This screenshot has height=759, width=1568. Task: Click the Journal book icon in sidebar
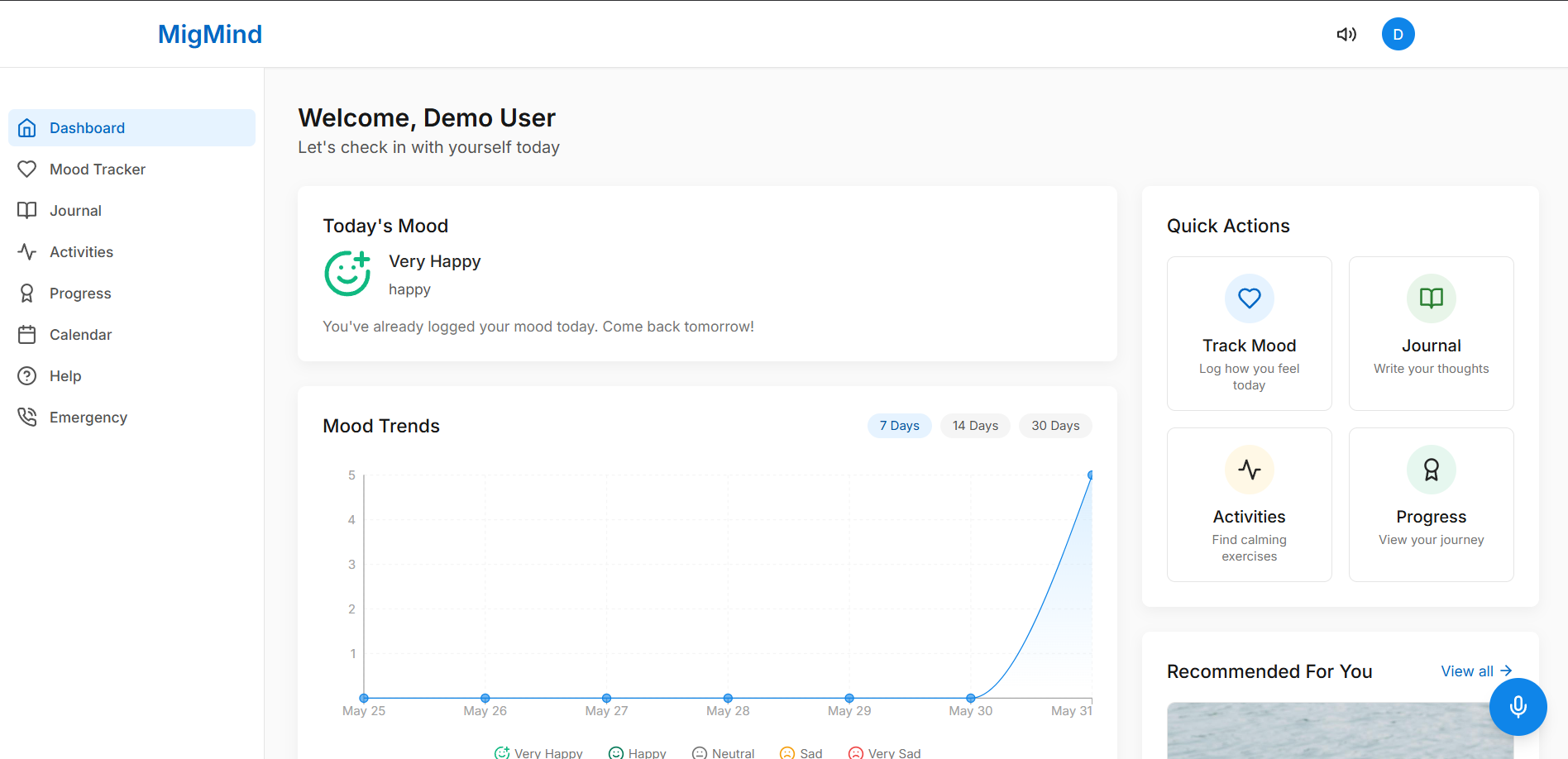click(x=27, y=211)
